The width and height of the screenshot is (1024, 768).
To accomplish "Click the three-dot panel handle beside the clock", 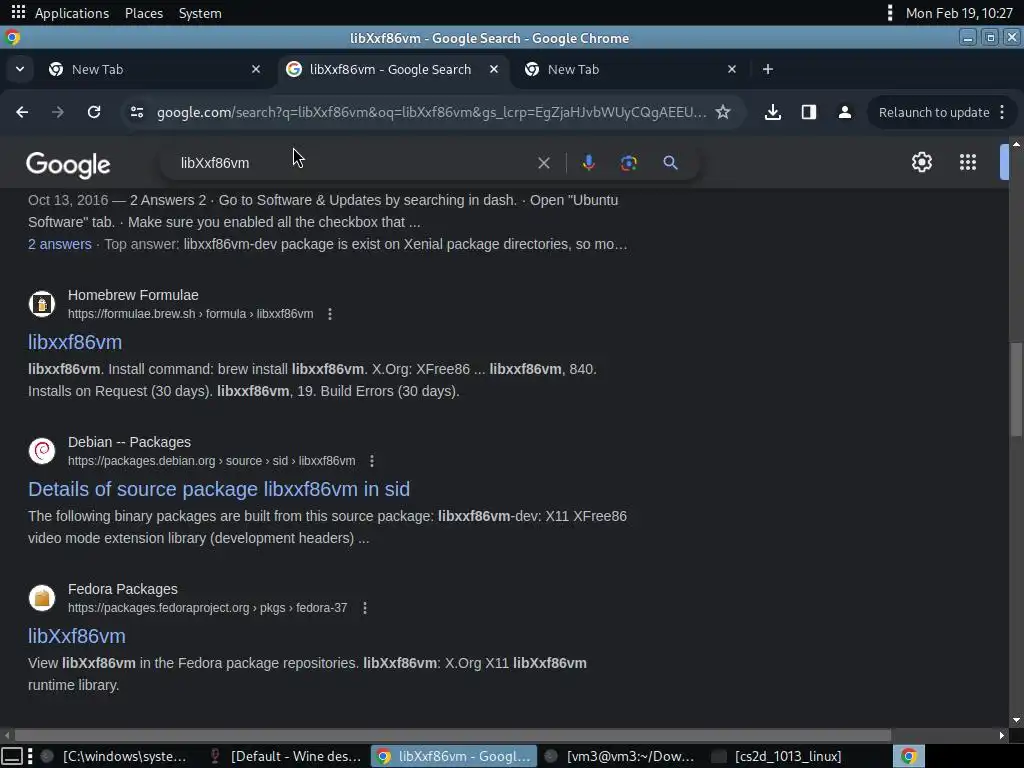I will 889,13.
